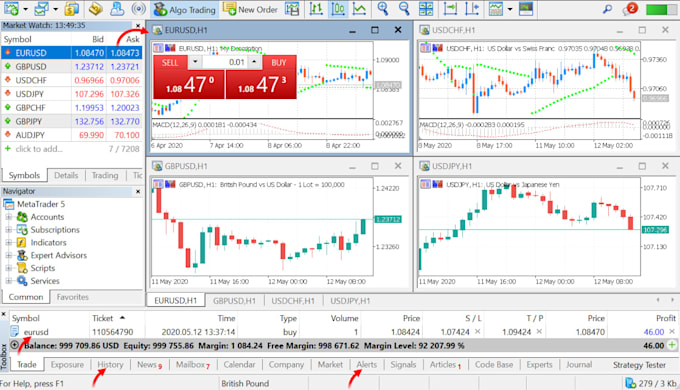Remove the S/L with its X
The height and width of the screenshot is (390, 680).
(477, 331)
